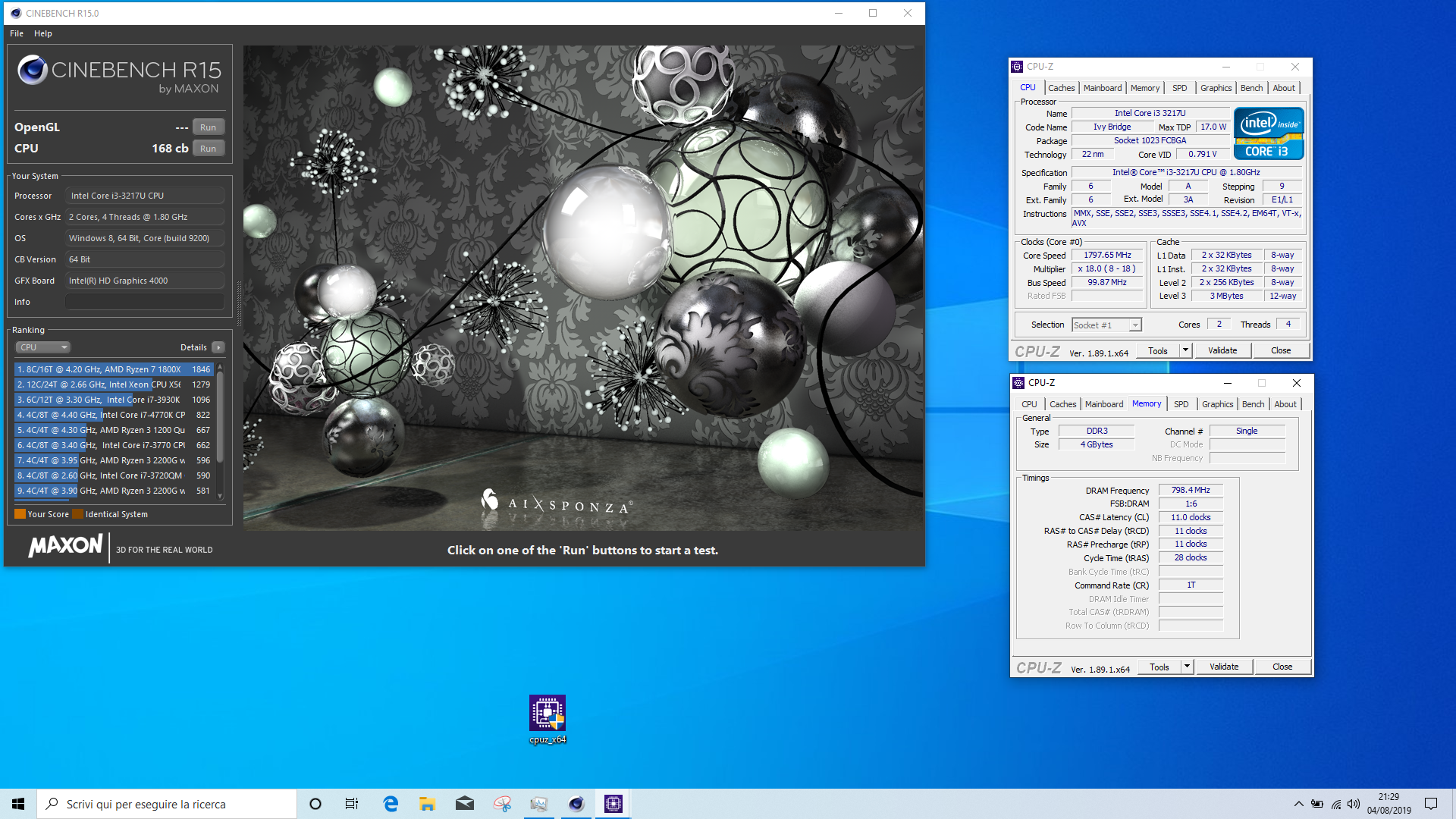Click Tools button in upper CPU-Z
Viewport: 1456px width, 819px height.
[x=1157, y=350]
